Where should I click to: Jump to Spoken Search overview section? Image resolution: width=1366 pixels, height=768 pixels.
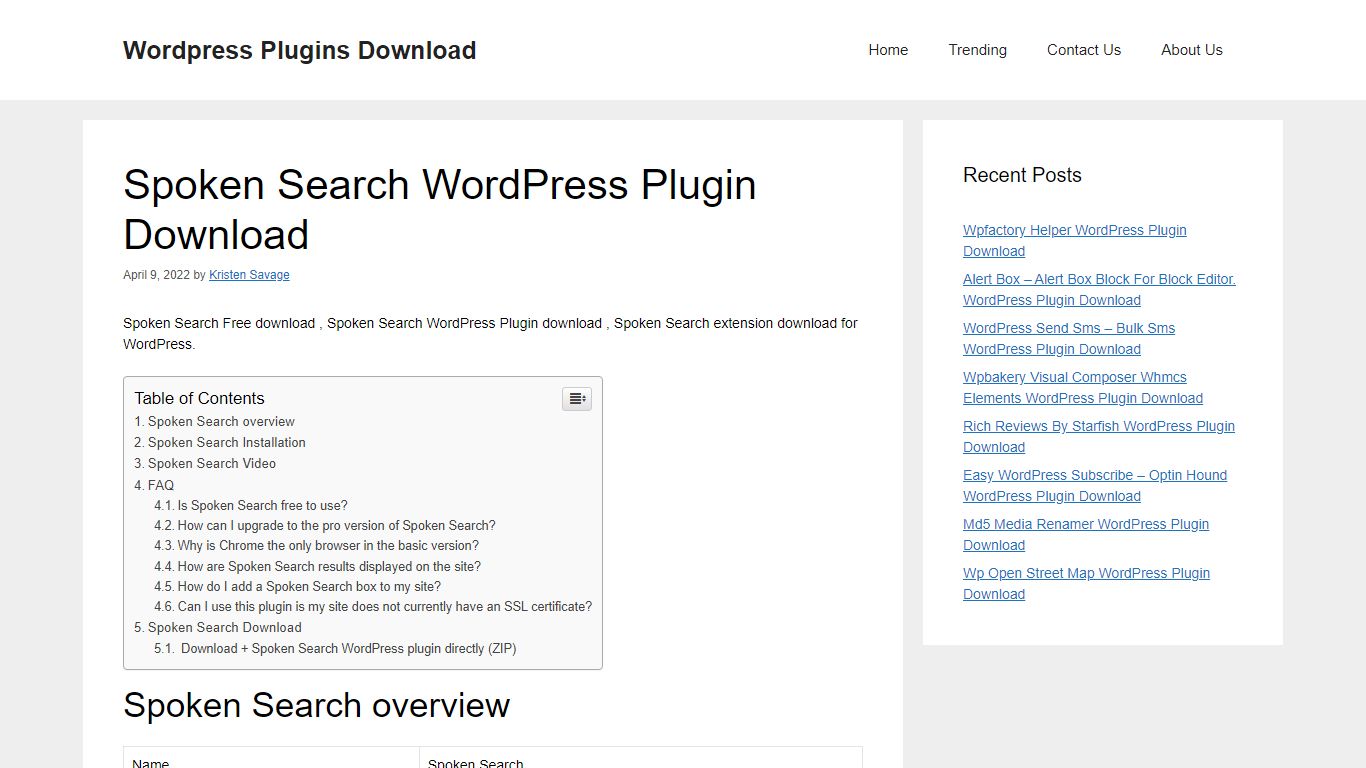tap(215, 422)
